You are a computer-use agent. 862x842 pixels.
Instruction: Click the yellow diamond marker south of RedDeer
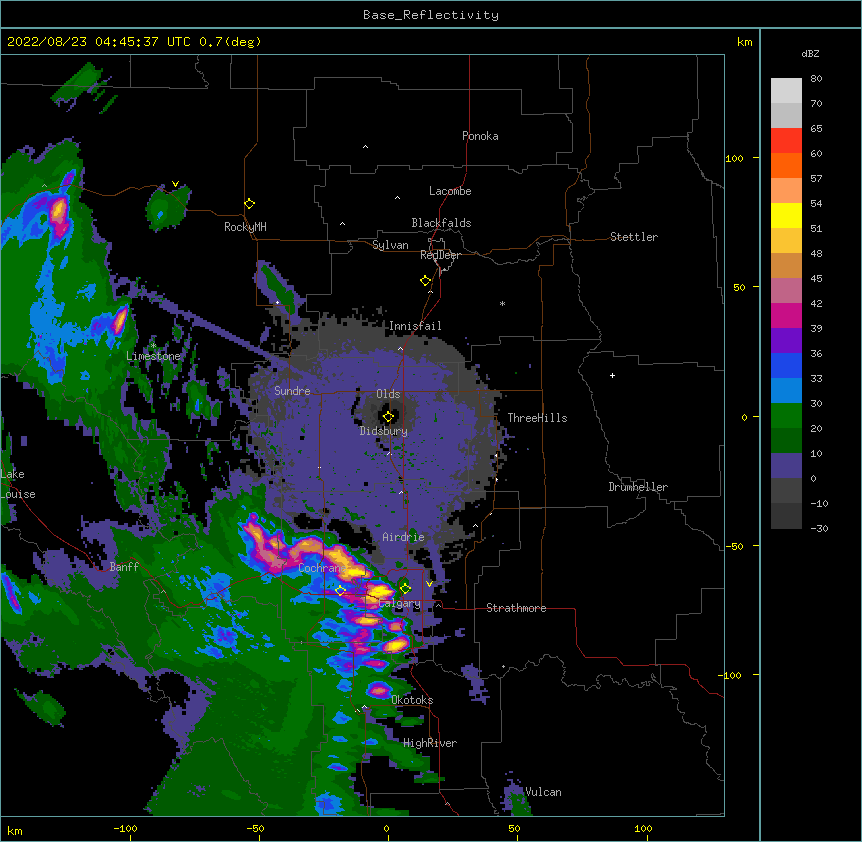pyautogui.click(x=426, y=281)
